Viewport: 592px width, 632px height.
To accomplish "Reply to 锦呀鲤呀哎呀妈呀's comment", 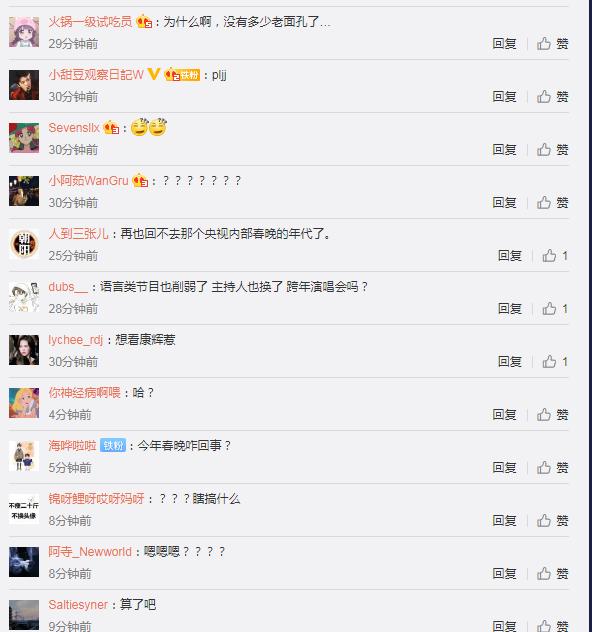I will (504, 521).
